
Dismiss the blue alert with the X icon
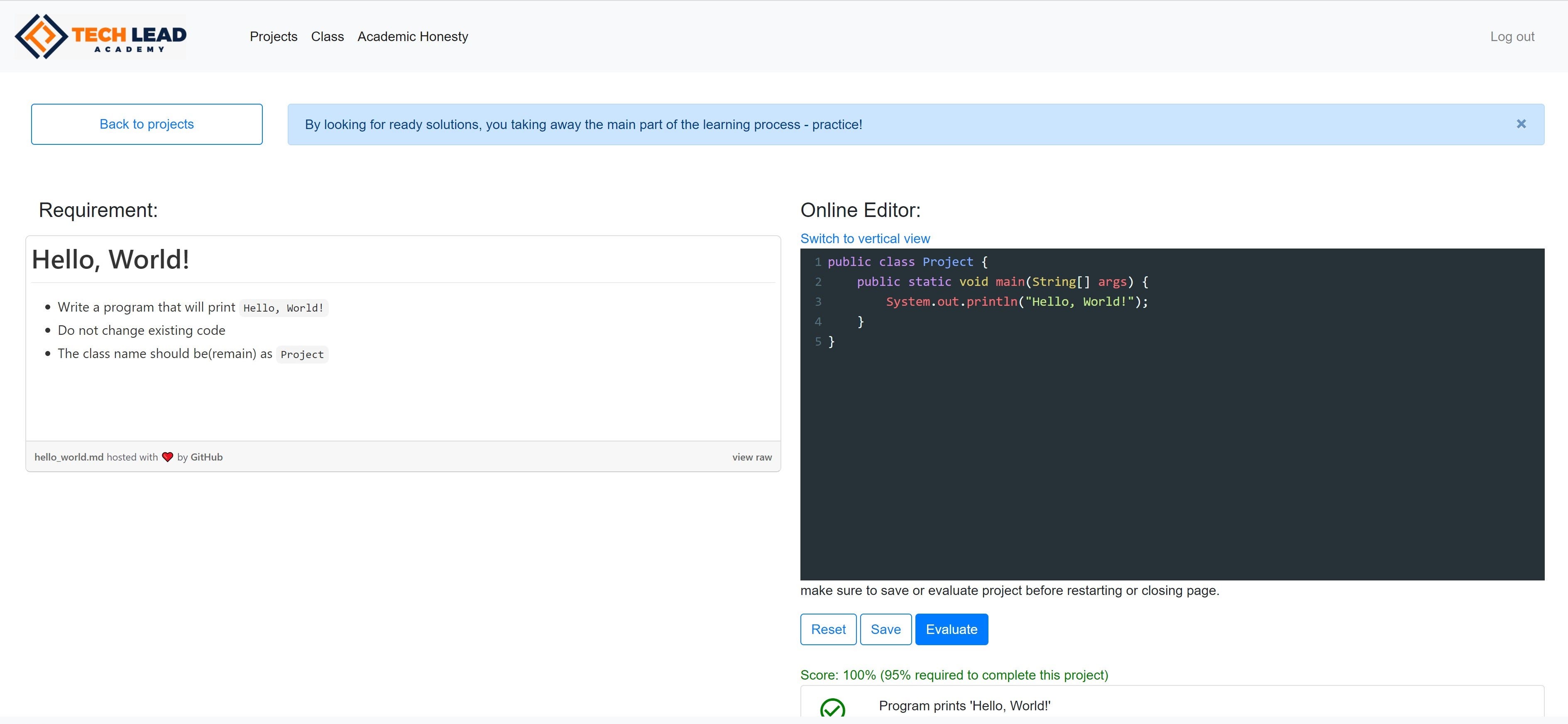click(x=1521, y=124)
